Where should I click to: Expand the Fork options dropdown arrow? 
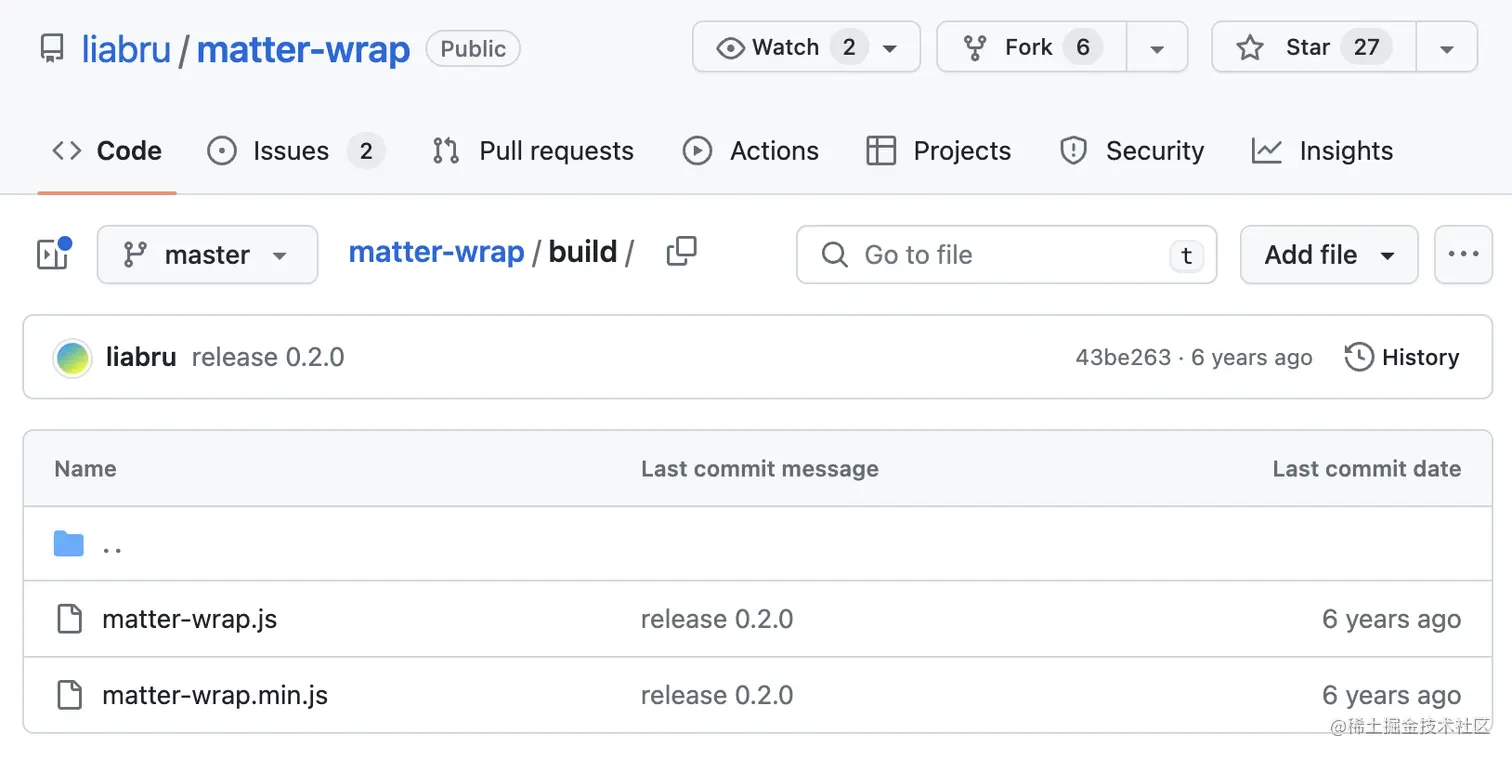(1157, 47)
